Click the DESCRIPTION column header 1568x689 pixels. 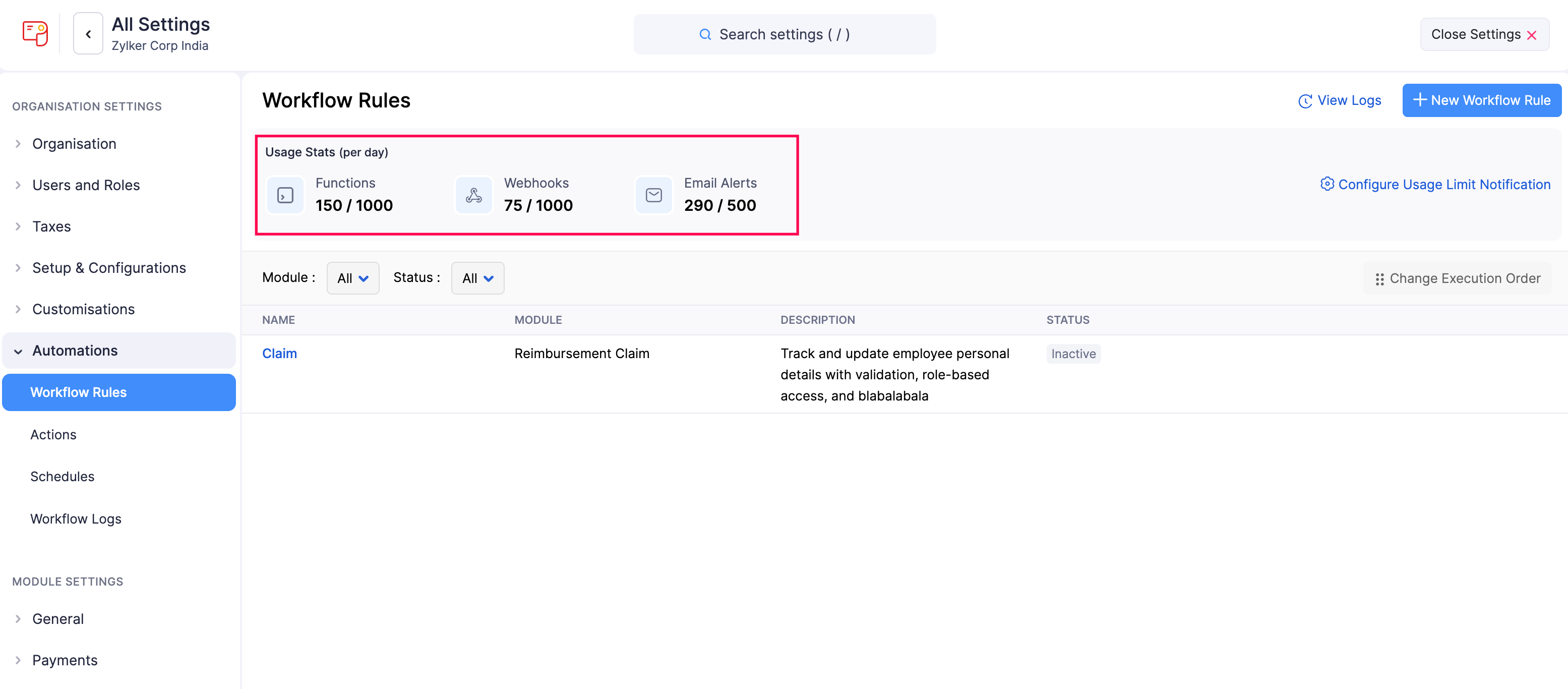[817, 320]
